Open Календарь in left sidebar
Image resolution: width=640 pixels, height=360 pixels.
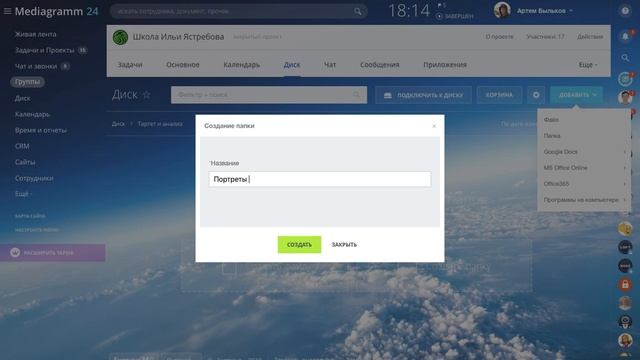(32, 114)
